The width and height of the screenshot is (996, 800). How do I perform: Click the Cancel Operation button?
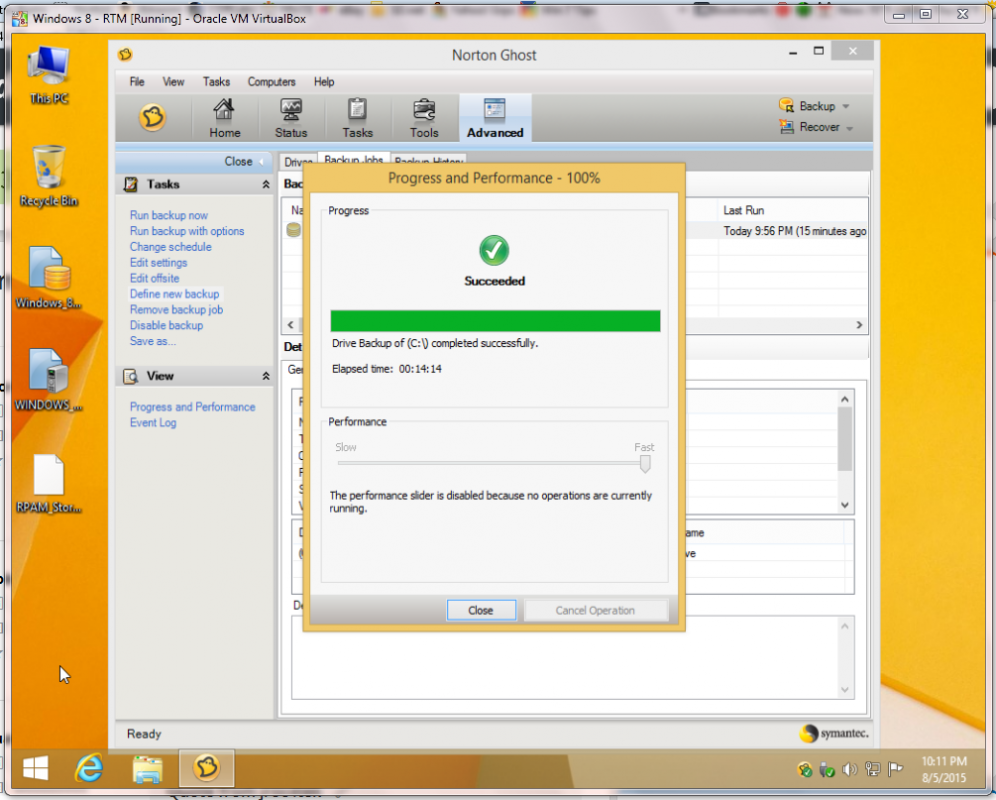point(595,611)
